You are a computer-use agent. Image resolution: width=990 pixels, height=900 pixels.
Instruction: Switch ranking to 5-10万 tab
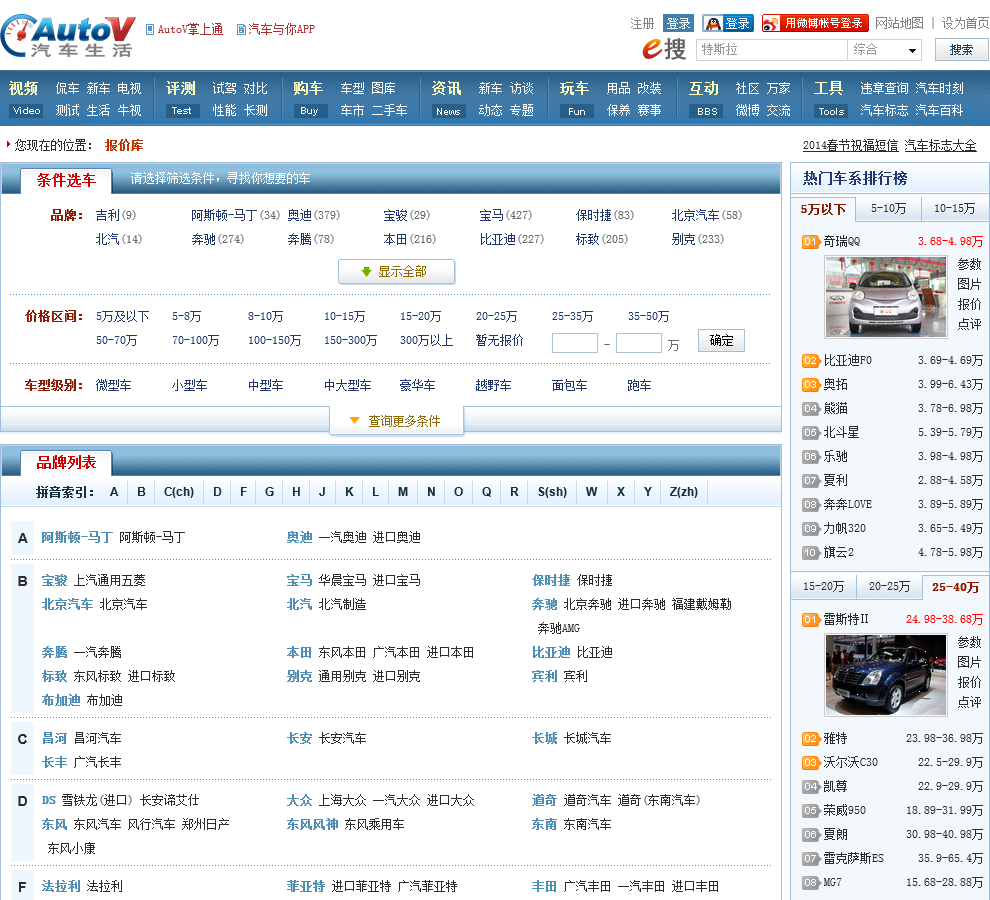tap(888, 208)
